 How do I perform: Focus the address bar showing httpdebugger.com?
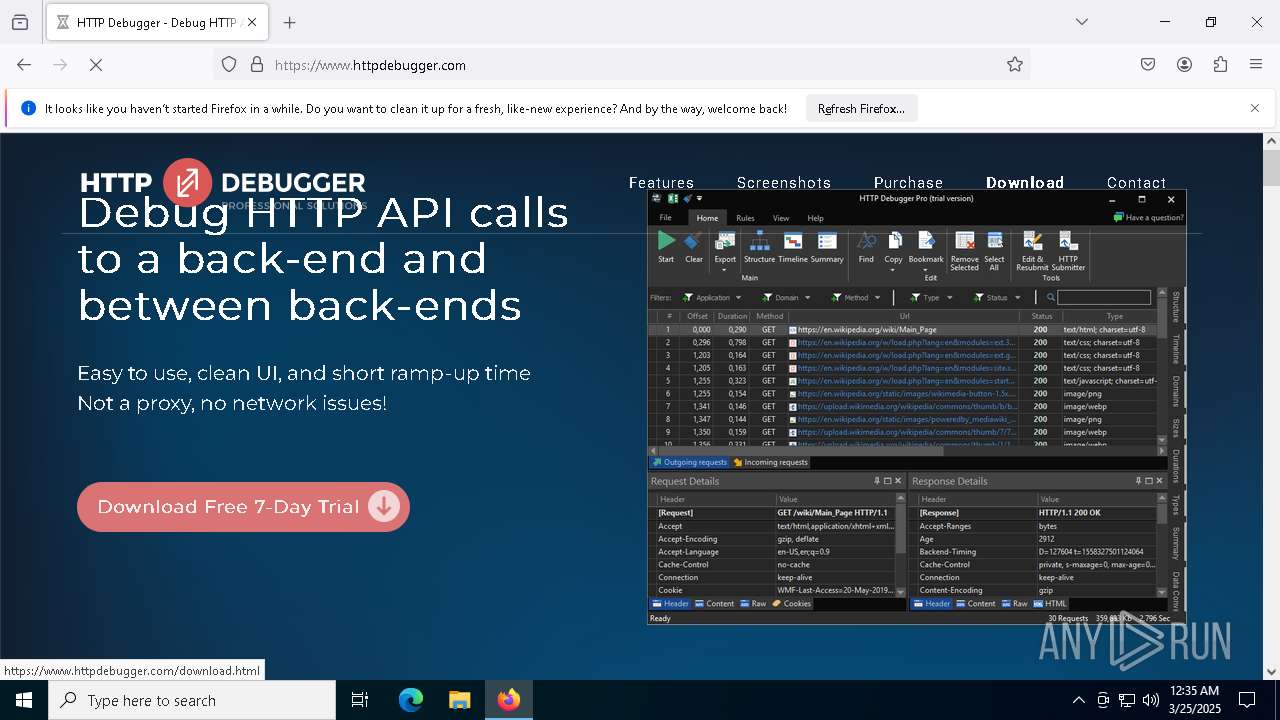(x=622, y=65)
